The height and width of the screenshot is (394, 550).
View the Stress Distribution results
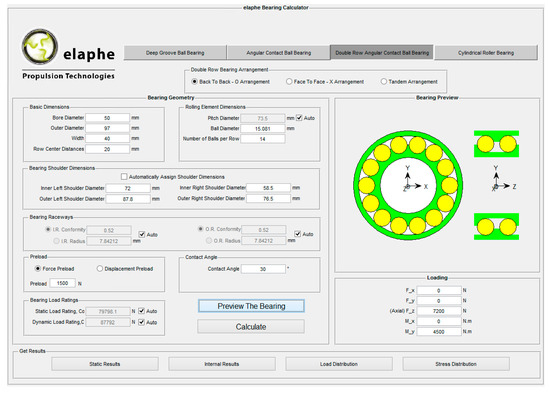(456, 364)
